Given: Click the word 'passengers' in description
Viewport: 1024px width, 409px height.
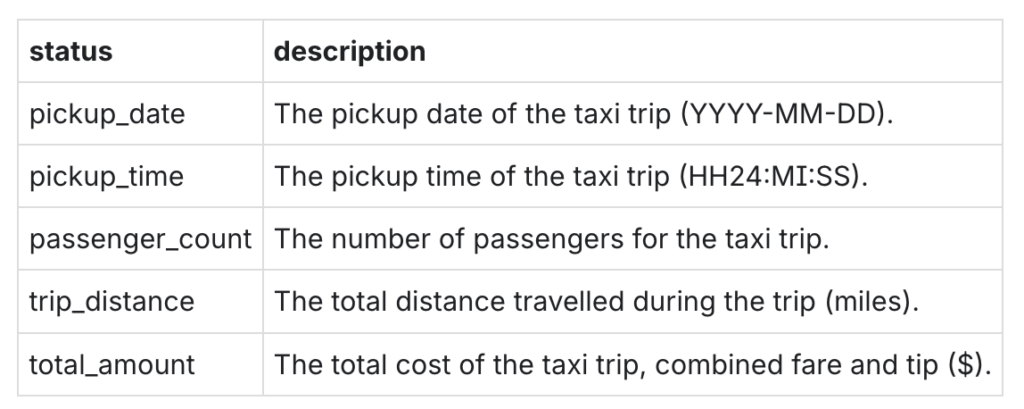Looking at the screenshot, I should [549, 240].
